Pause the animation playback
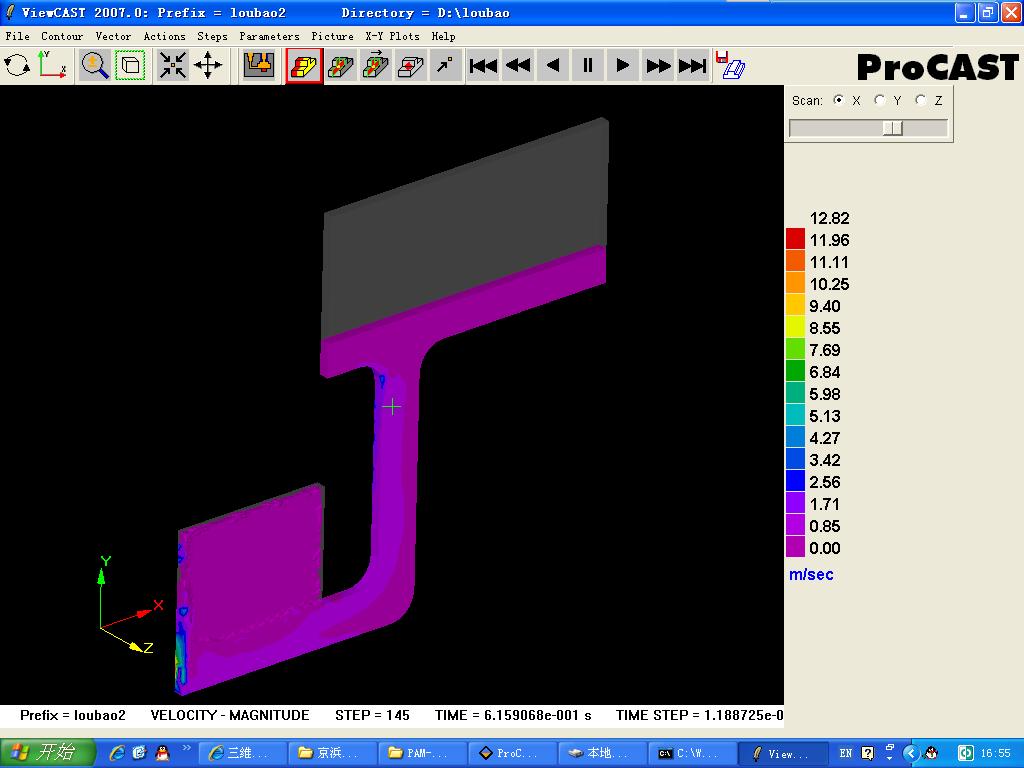Viewport: 1024px width, 768px height. (x=588, y=65)
